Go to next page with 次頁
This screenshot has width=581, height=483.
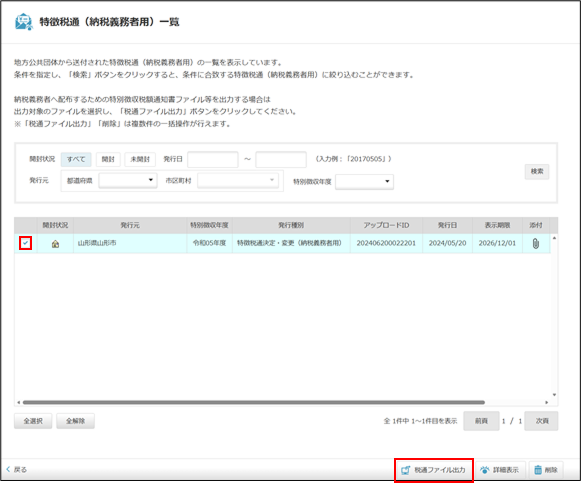(542, 421)
